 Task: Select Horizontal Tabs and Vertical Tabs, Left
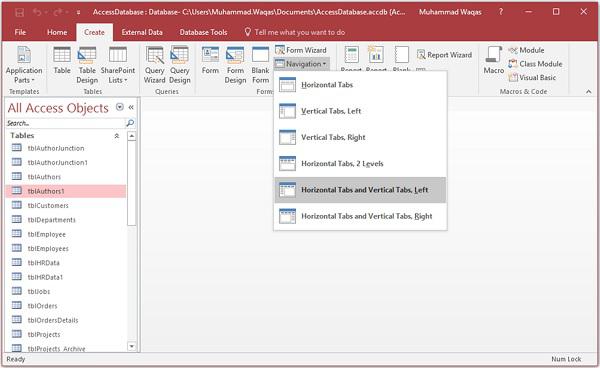(360, 190)
